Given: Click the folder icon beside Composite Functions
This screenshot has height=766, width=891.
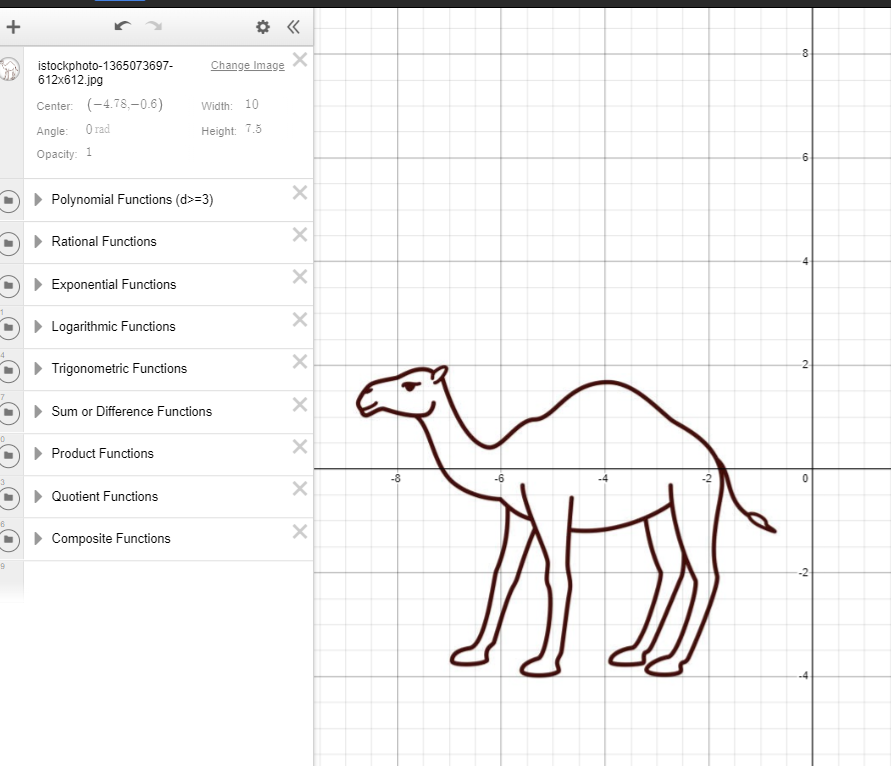Looking at the screenshot, I should pos(11,540).
